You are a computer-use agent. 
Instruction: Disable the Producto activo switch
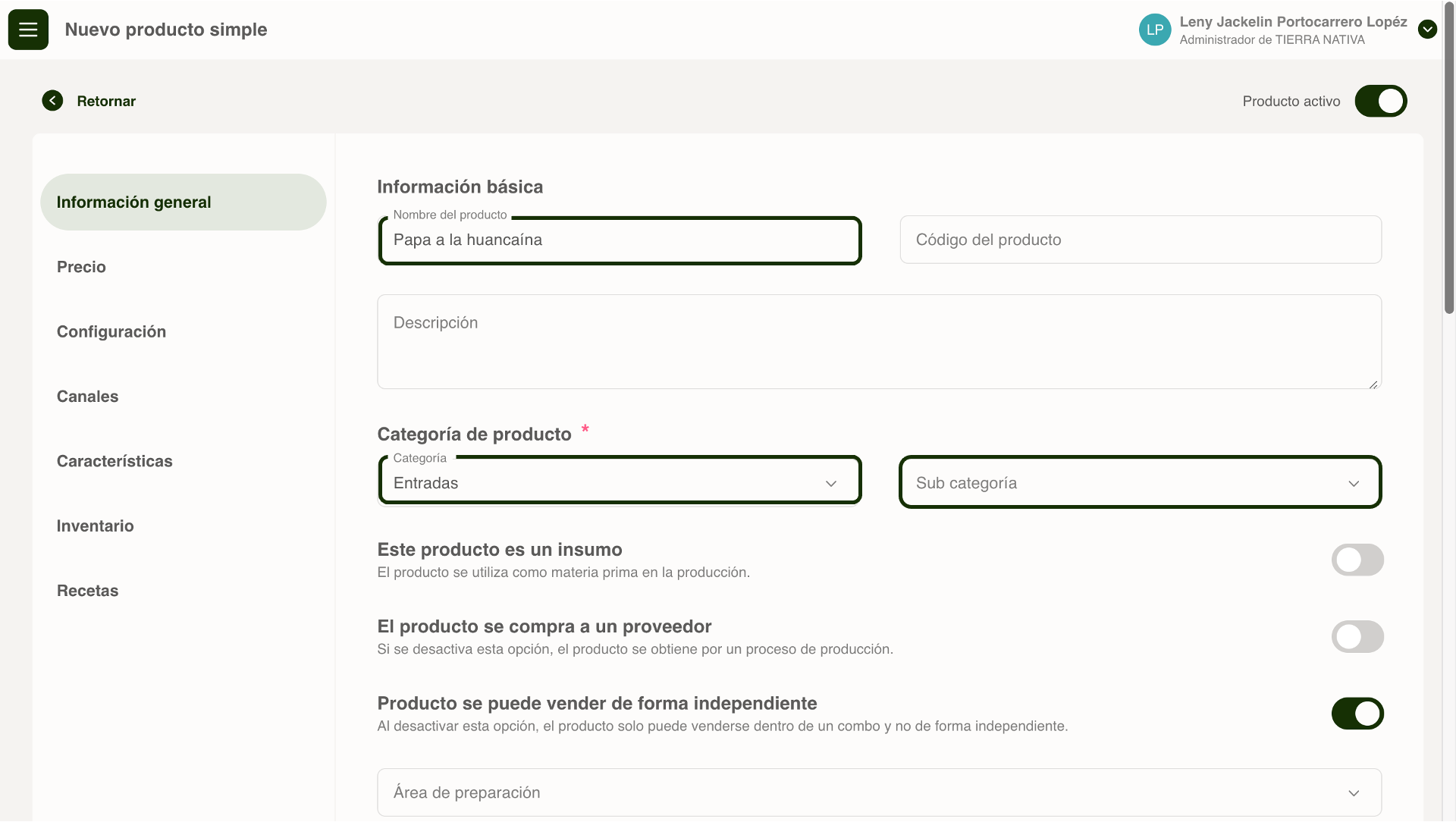tap(1380, 101)
